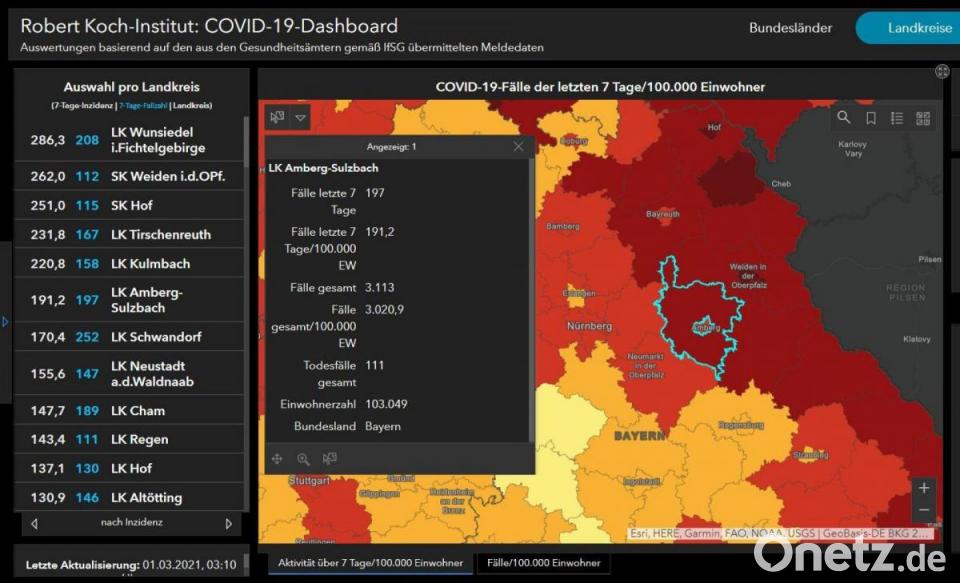Click the nach Inzidenz sorting label
The width and height of the screenshot is (960, 583).
pyautogui.click(x=132, y=522)
